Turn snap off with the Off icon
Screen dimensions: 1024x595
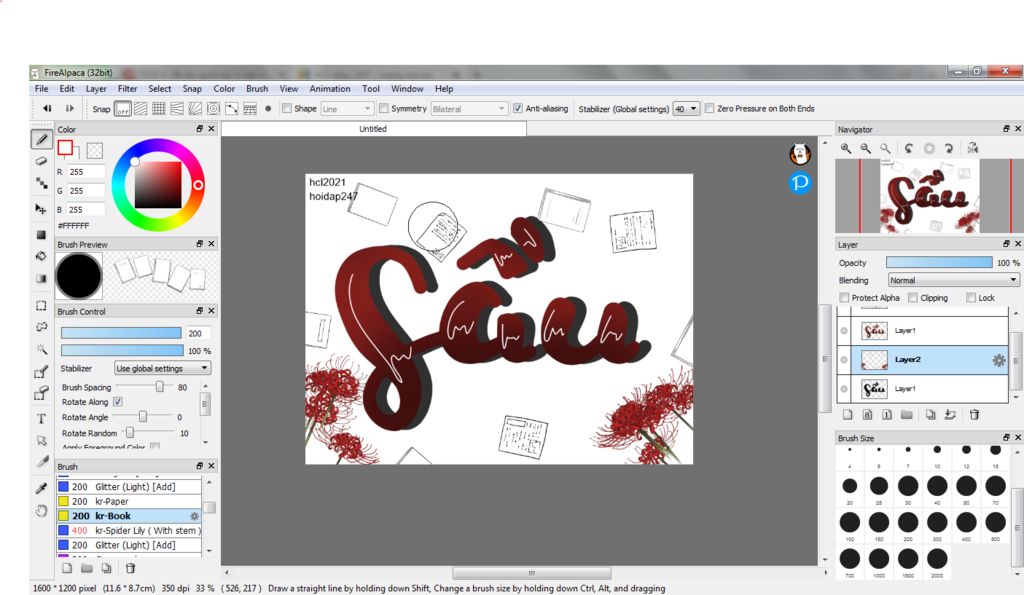click(x=122, y=109)
